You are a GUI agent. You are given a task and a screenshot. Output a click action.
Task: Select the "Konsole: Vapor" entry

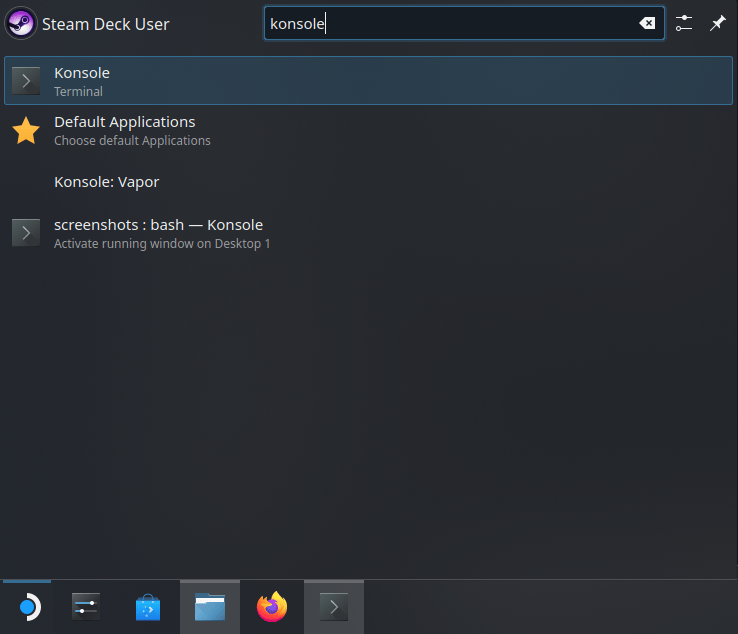pos(106,182)
